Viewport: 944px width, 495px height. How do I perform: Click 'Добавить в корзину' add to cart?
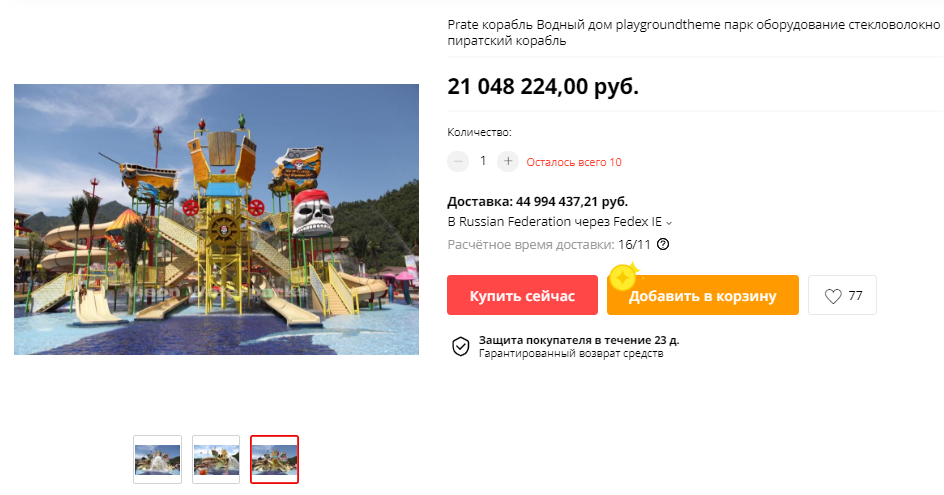[x=703, y=295]
